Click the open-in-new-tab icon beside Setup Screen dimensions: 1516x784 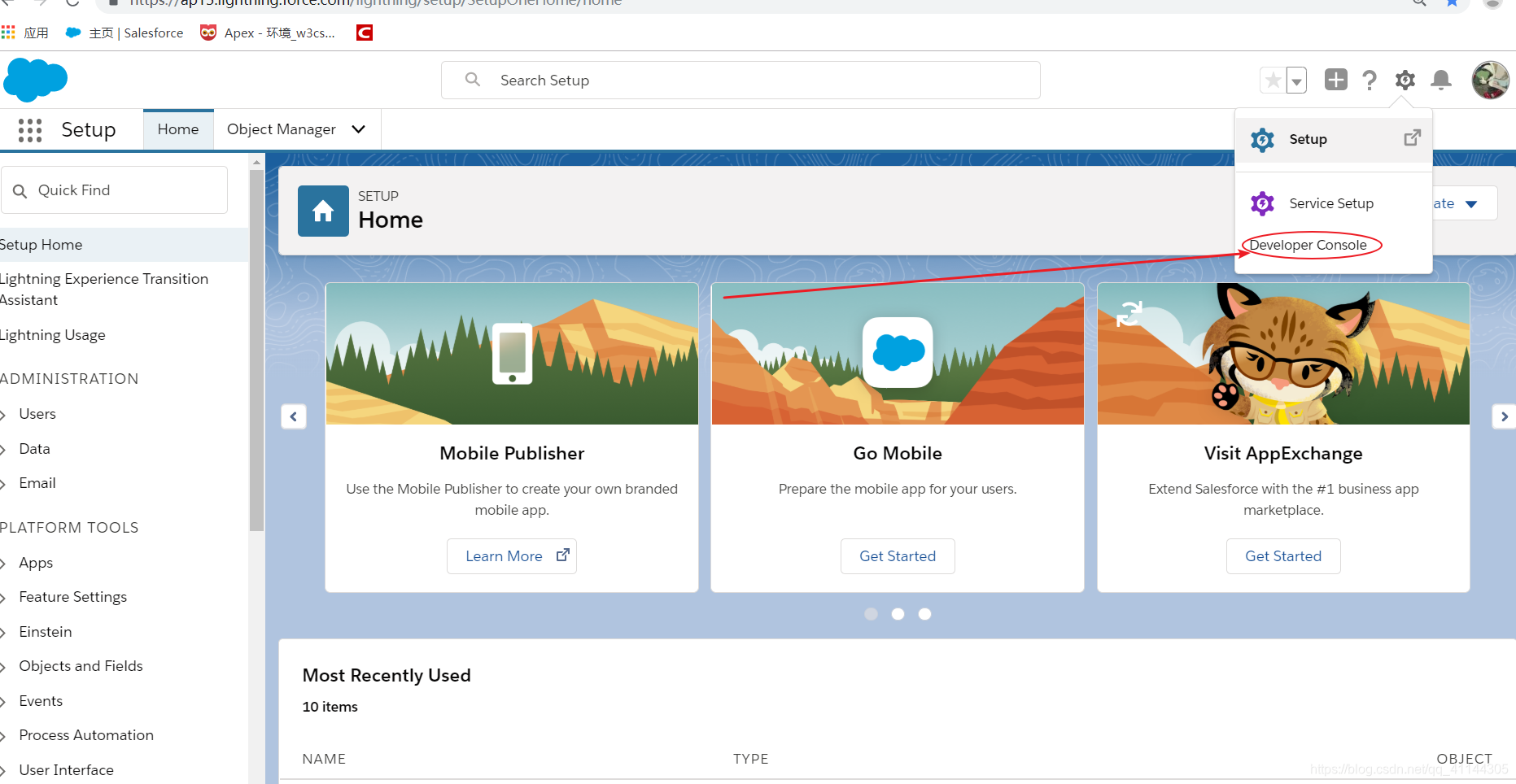[1413, 137]
